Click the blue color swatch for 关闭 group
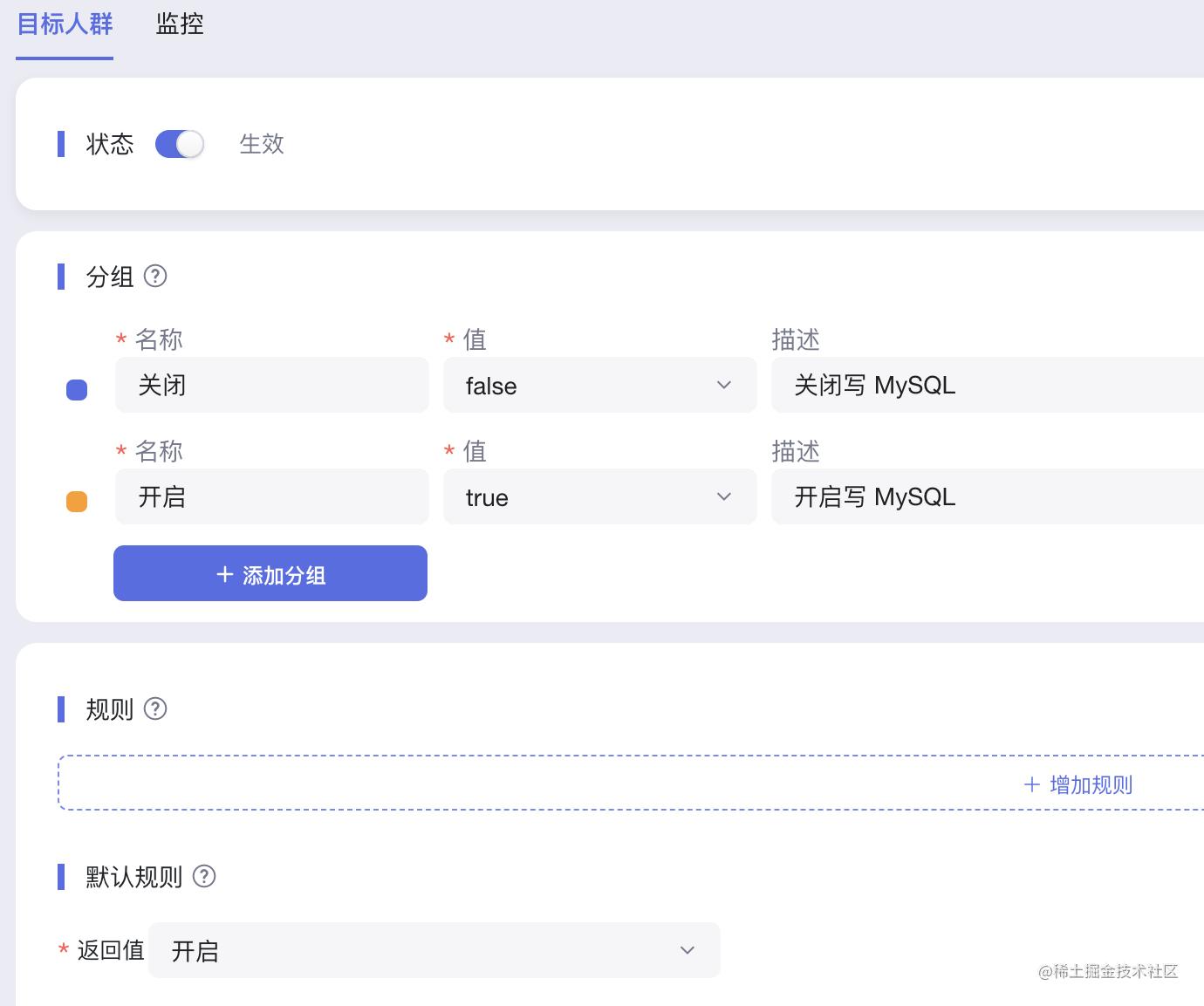This screenshot has width=1204, height=1006. tap(77, 390)
